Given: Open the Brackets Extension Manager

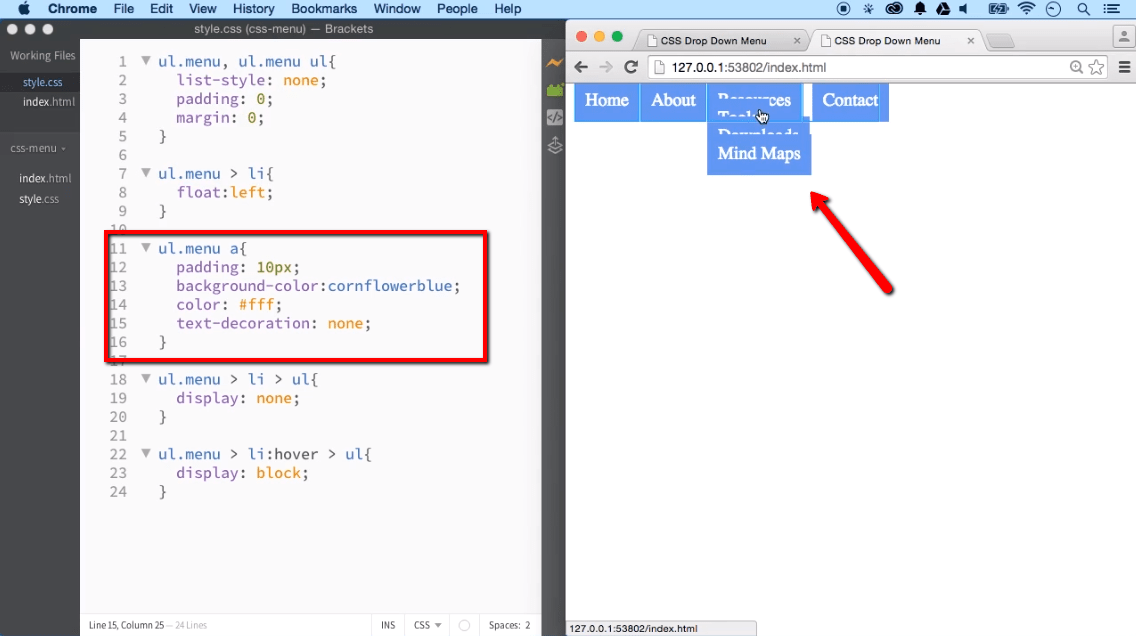Looking at the screenshot, I should [555, 89].
